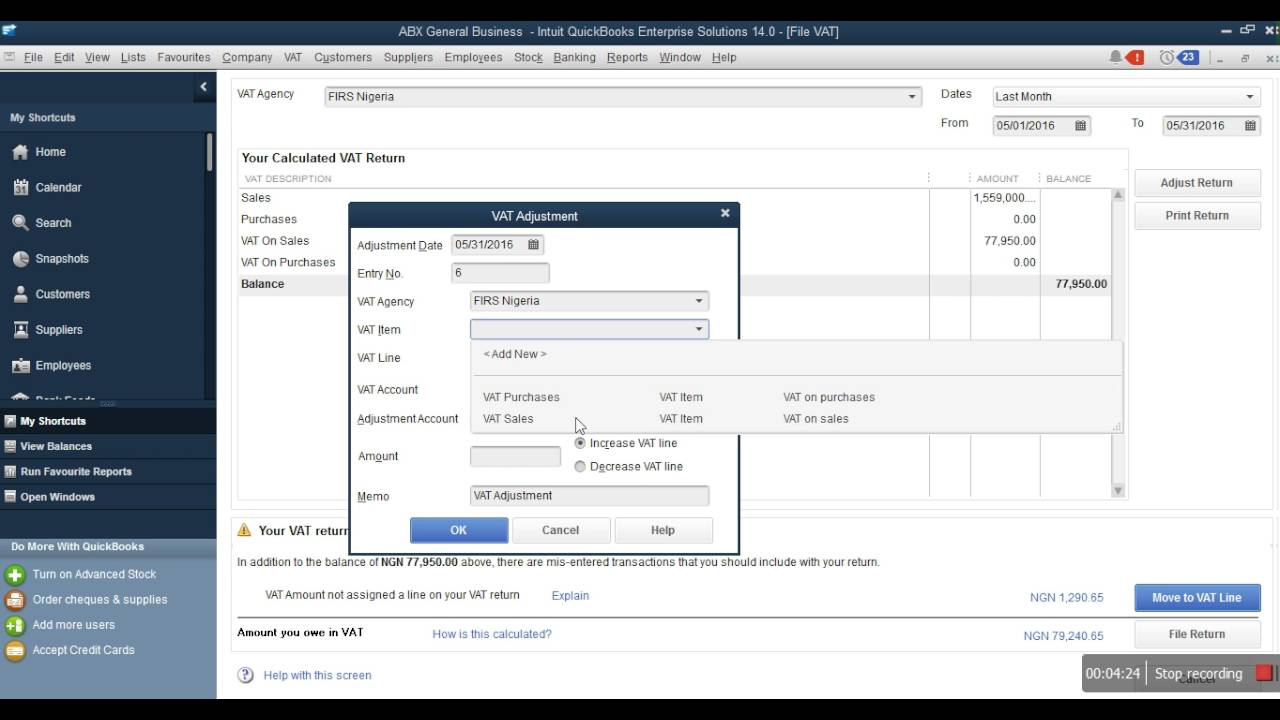Switch to Open Windows list
The image size is (1280, 720).
pos(57,497)
